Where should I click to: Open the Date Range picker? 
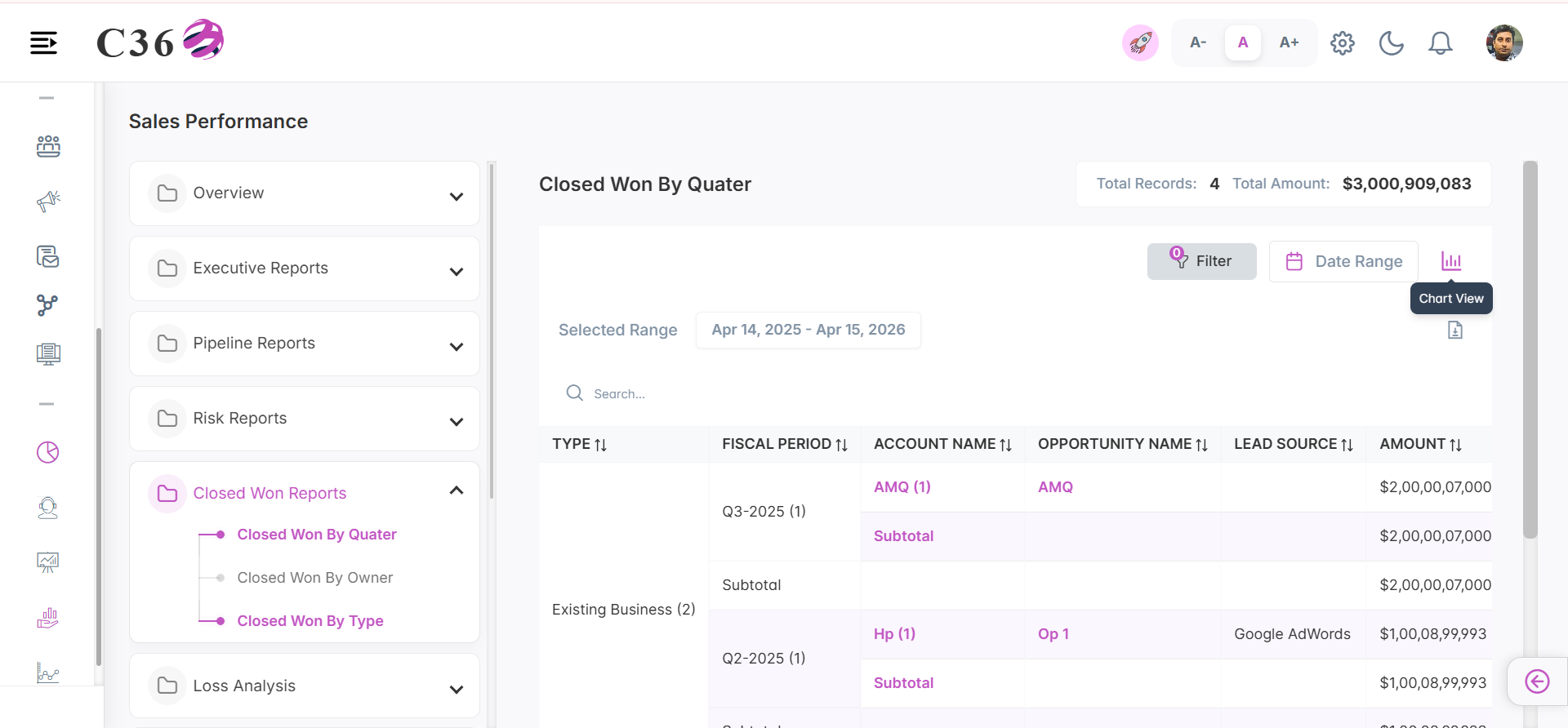[x=1343, y=261]
